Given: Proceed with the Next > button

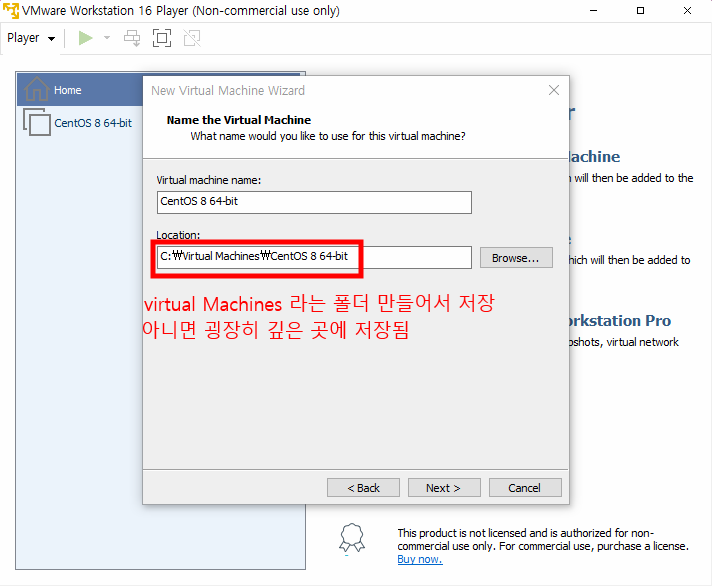Looking at the screenshot, I should point(444,488).
